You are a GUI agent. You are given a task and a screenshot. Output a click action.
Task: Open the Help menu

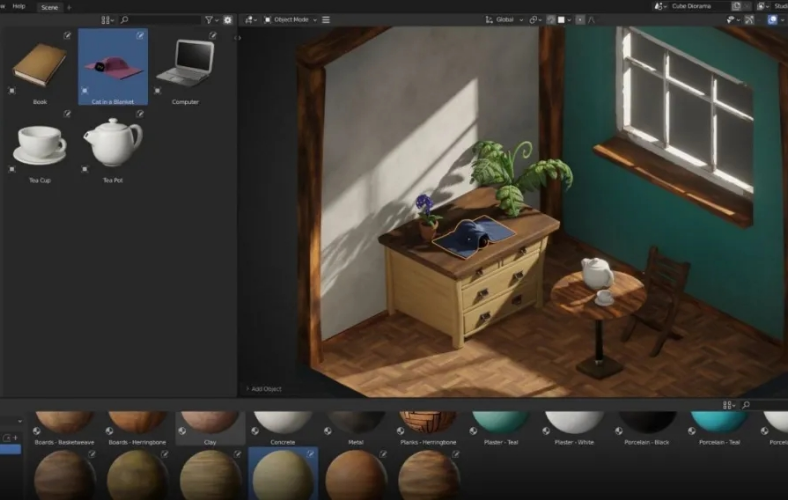pyautogui.click(x=19, y=6)
